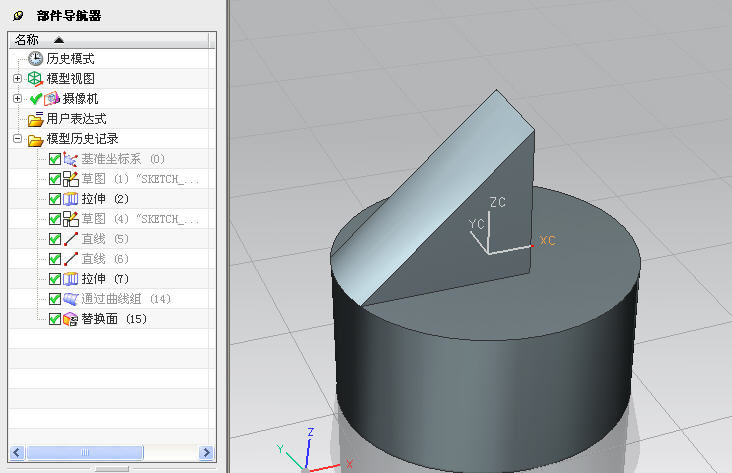
Task: Click the 拉伸 (7) extrude icon
Action: [70, 279]
